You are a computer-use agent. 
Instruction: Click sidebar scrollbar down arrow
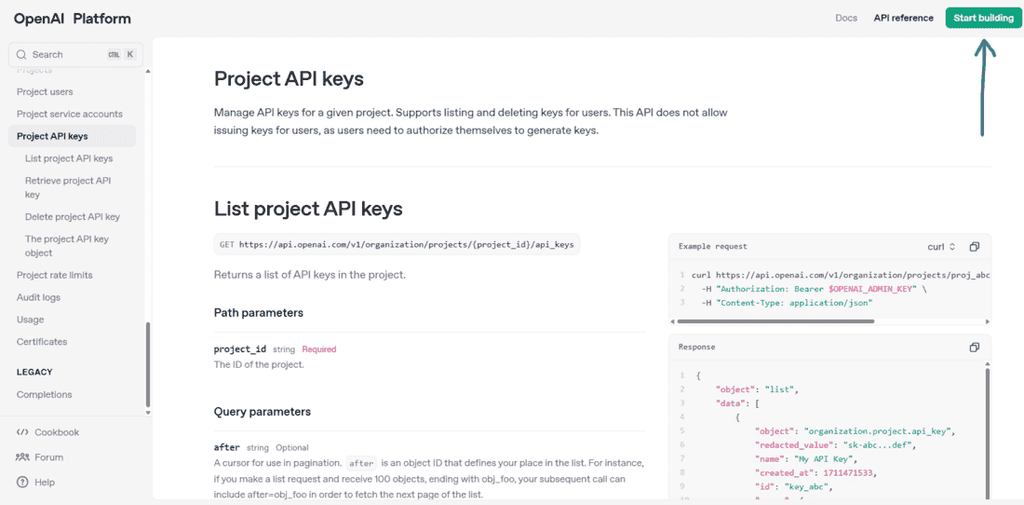(148, 413)
